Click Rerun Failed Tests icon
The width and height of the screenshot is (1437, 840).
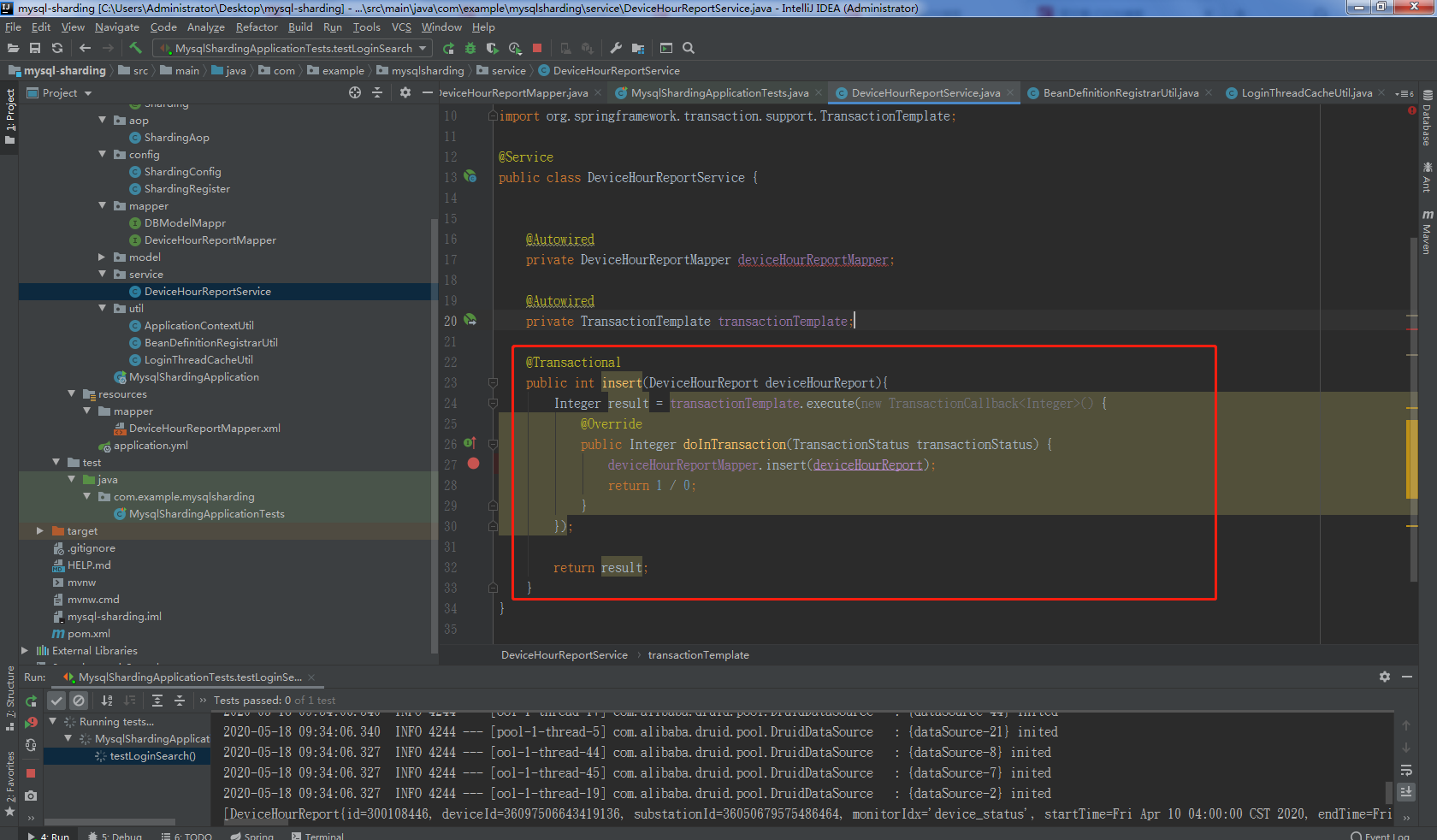click(31, 723)
